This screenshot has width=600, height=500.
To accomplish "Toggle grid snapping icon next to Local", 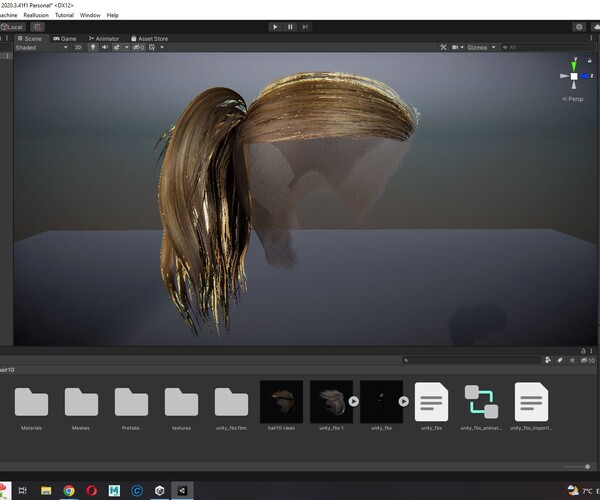I will [x=37, y=27].
